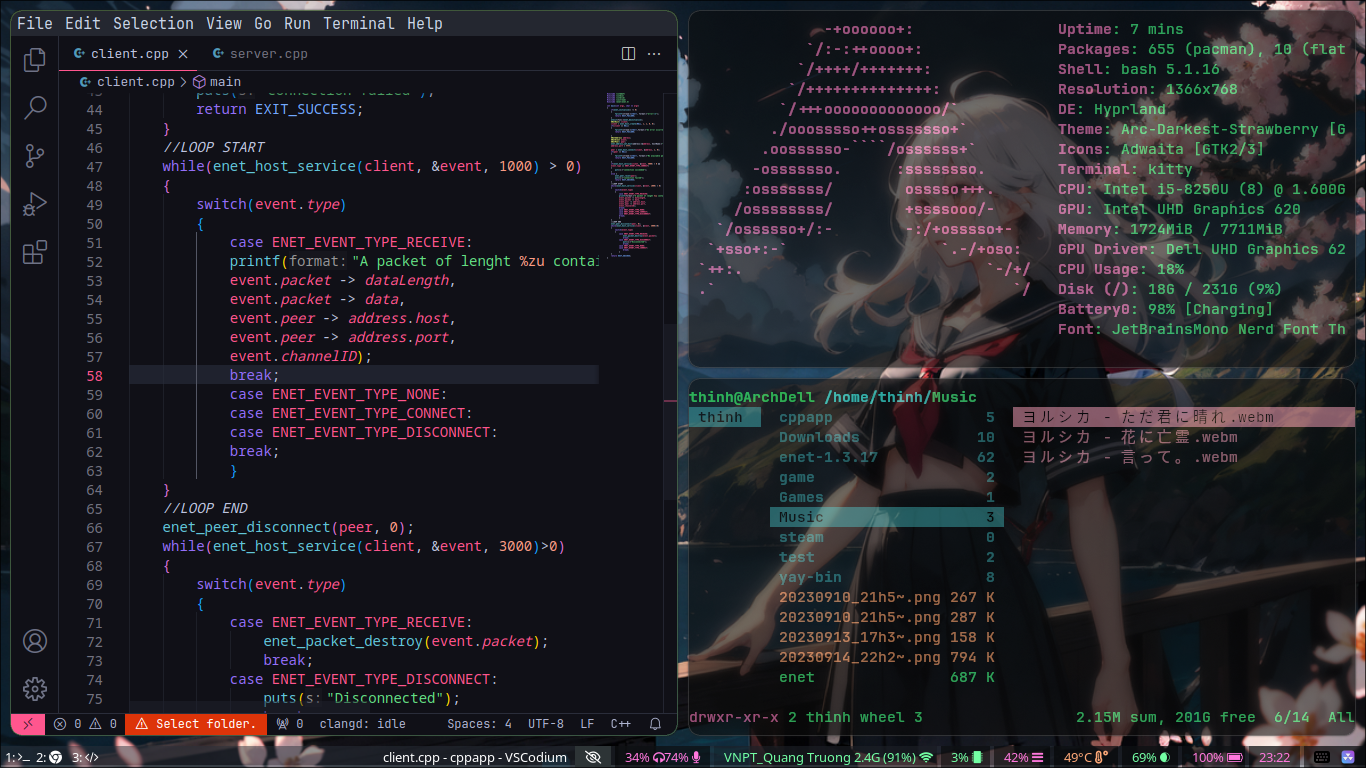Open the errors and warnings count

[86, 724]
